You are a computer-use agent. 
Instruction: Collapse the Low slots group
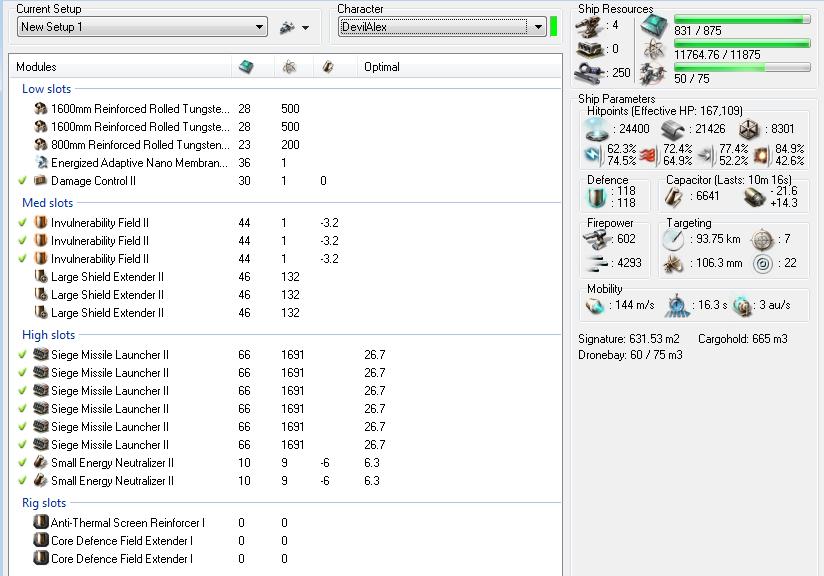click(x=46, y=89)
